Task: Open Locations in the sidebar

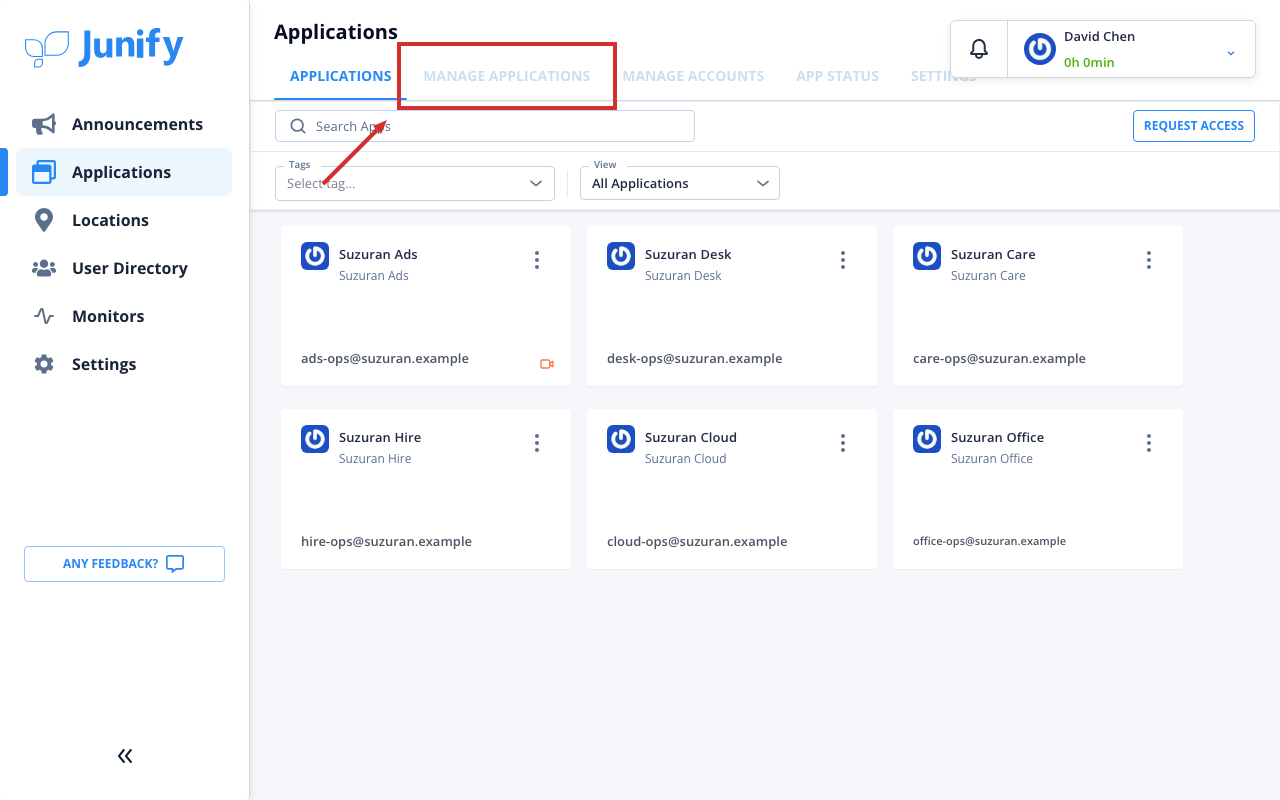Action: point(124,220)
